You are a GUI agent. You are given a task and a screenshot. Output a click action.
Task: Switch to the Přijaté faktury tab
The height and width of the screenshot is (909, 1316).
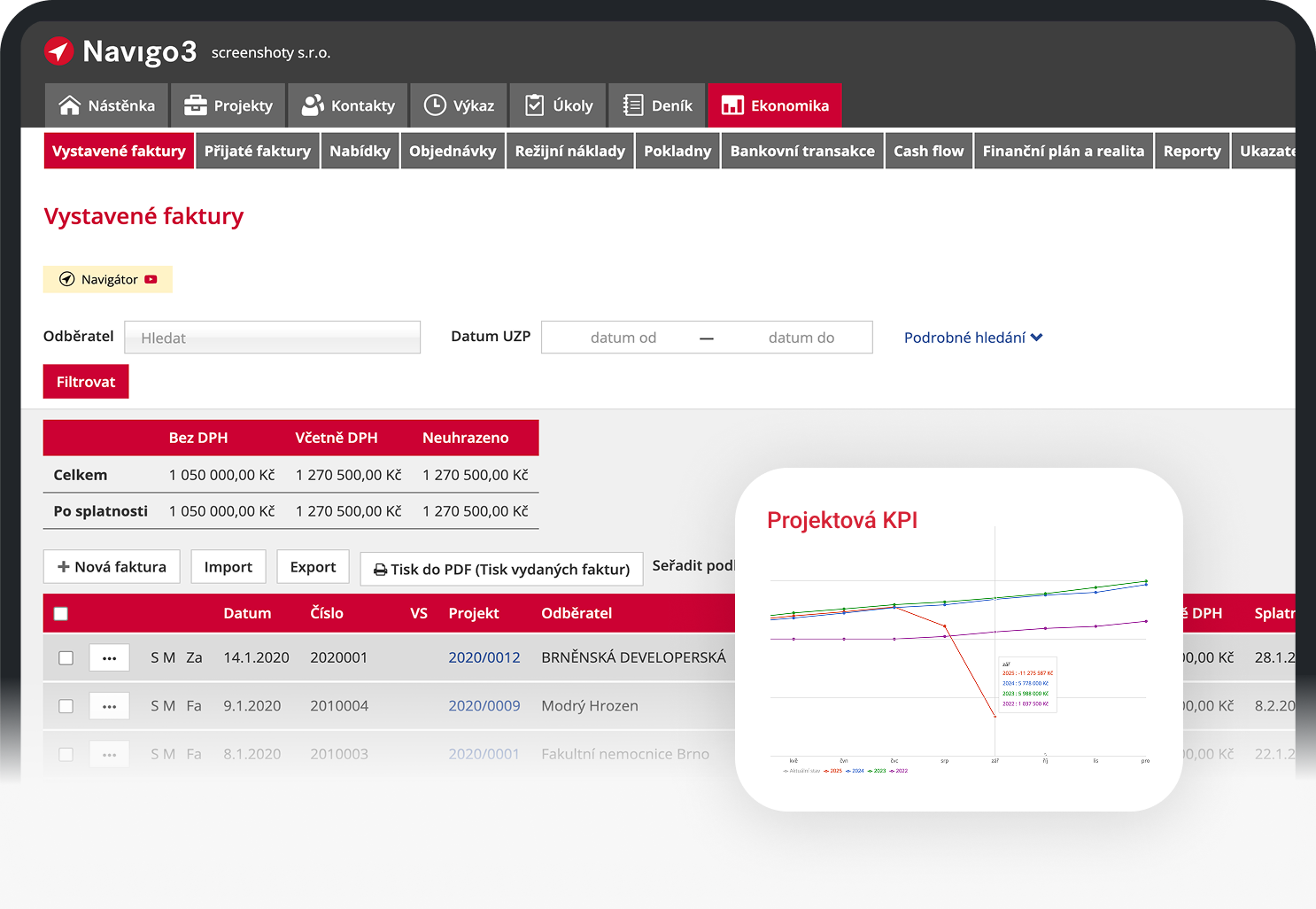point(258,151)
